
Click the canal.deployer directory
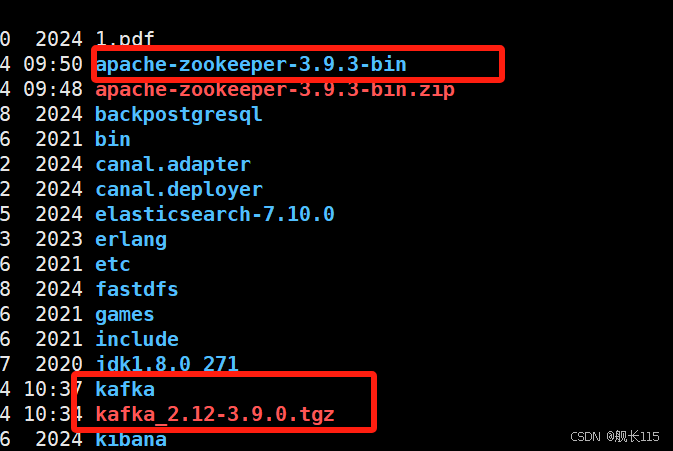(179, 190)
